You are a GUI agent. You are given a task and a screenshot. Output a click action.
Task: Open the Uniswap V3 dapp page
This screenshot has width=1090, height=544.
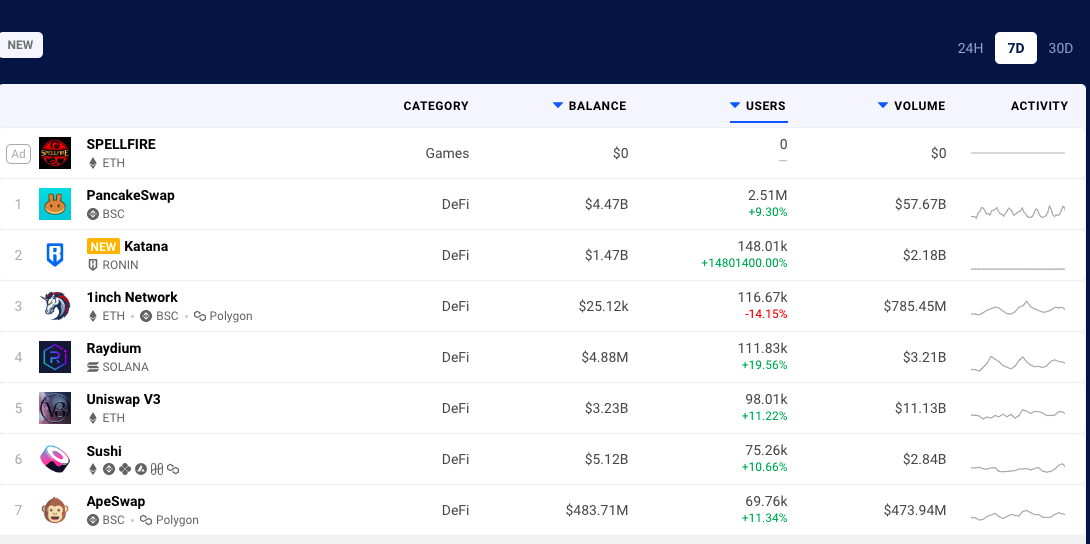[x=124, y=399]
